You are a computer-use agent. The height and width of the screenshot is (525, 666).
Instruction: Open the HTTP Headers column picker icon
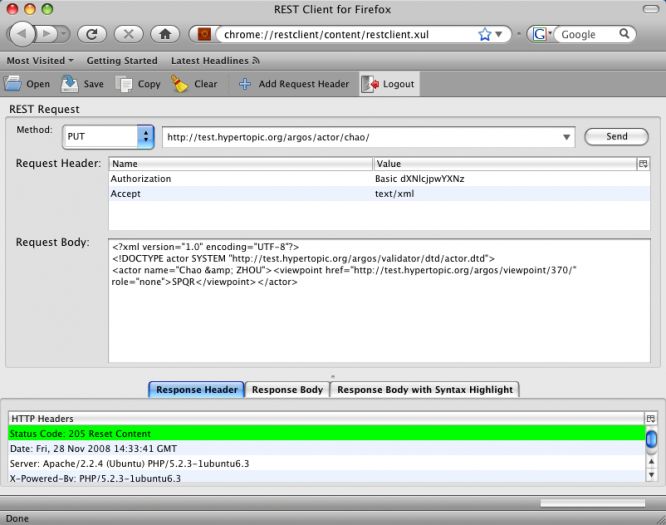(651, 419)
